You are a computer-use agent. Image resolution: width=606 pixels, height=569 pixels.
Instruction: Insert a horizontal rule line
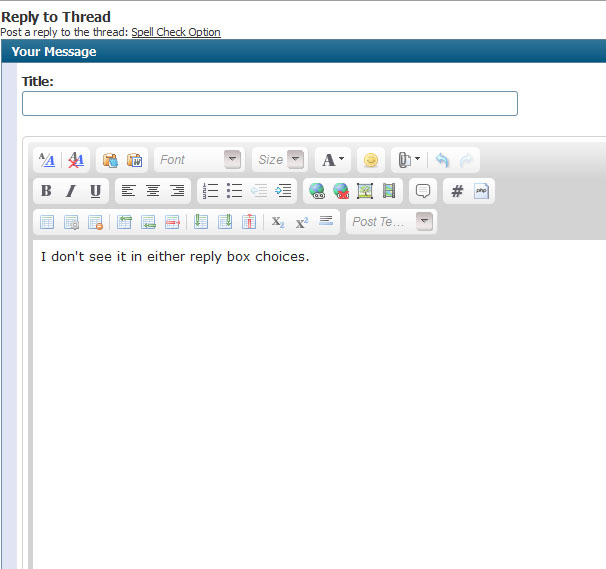coord(326,221)
